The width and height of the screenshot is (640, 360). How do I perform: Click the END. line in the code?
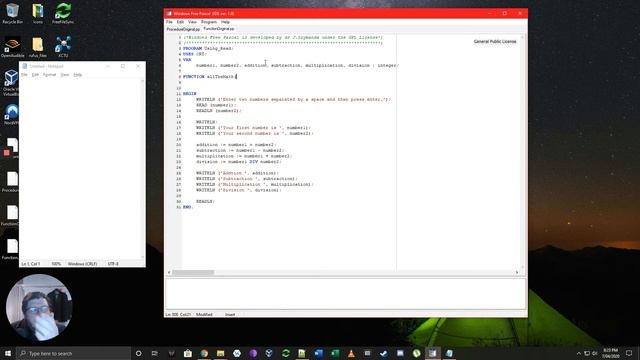(x=187, y=207)
